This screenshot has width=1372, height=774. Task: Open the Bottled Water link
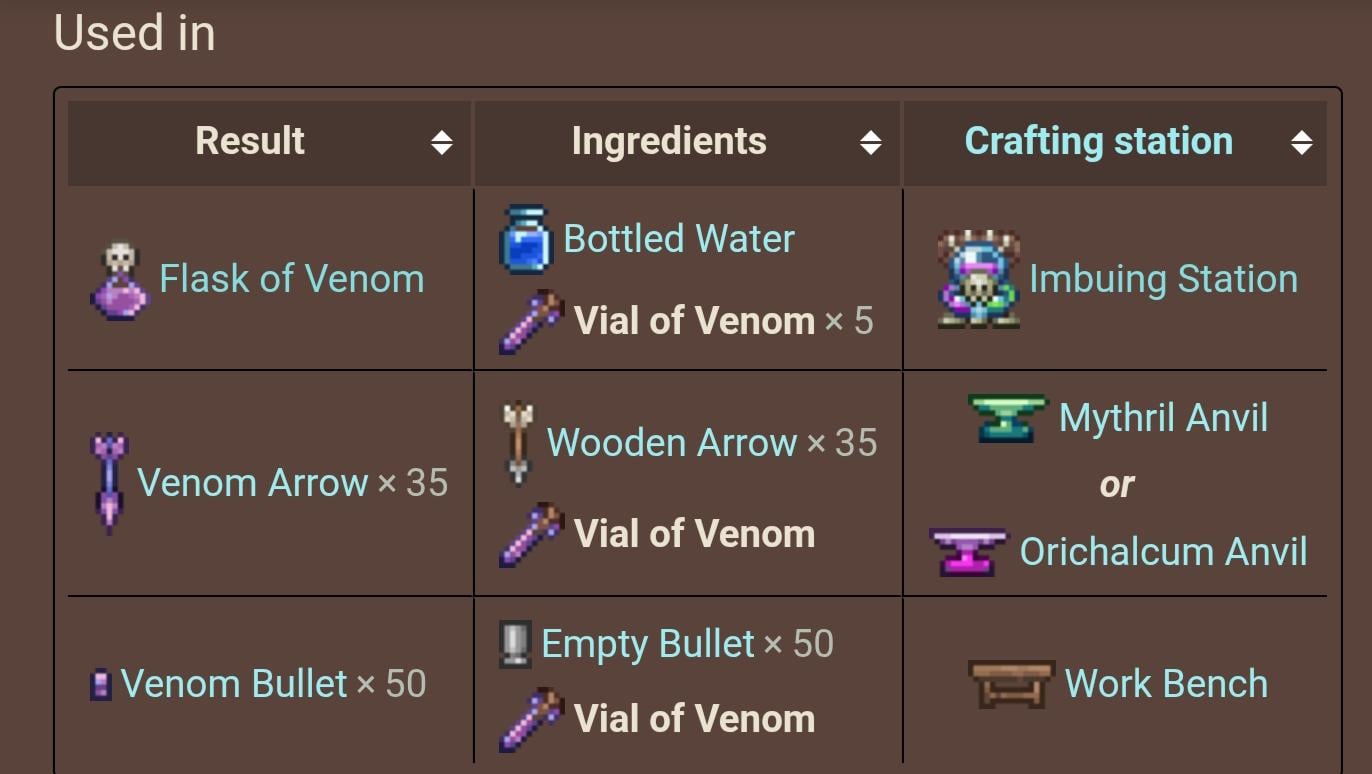pyautogui.click(x=679, y=239)
